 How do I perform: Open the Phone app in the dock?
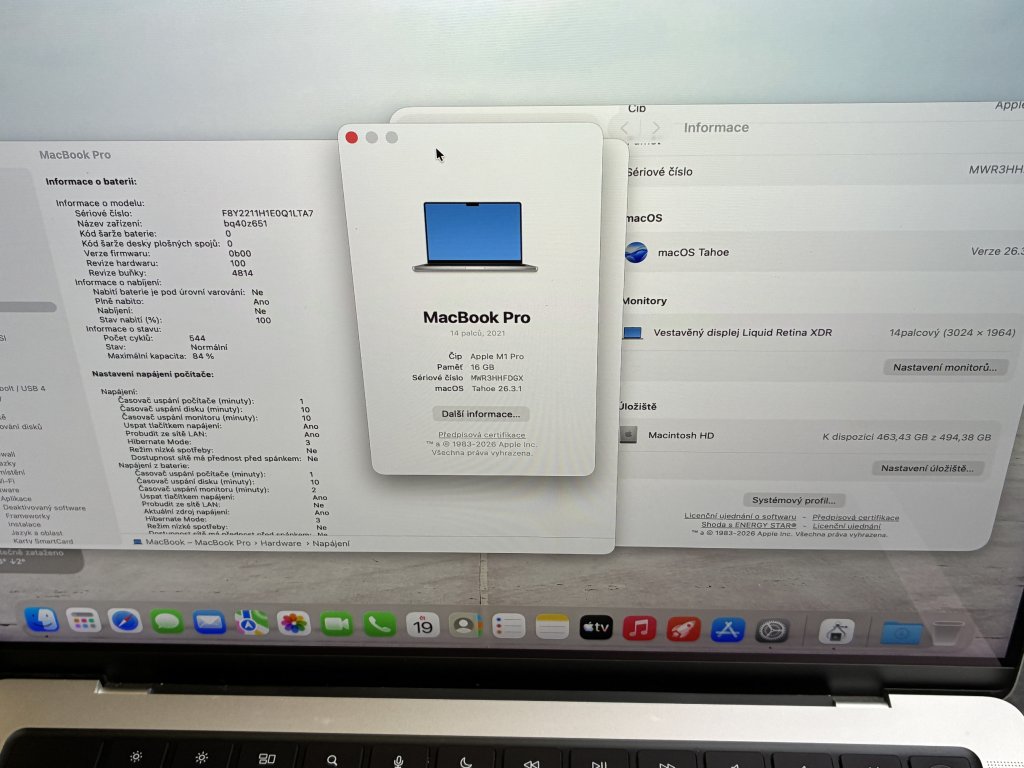coord(379,625)
